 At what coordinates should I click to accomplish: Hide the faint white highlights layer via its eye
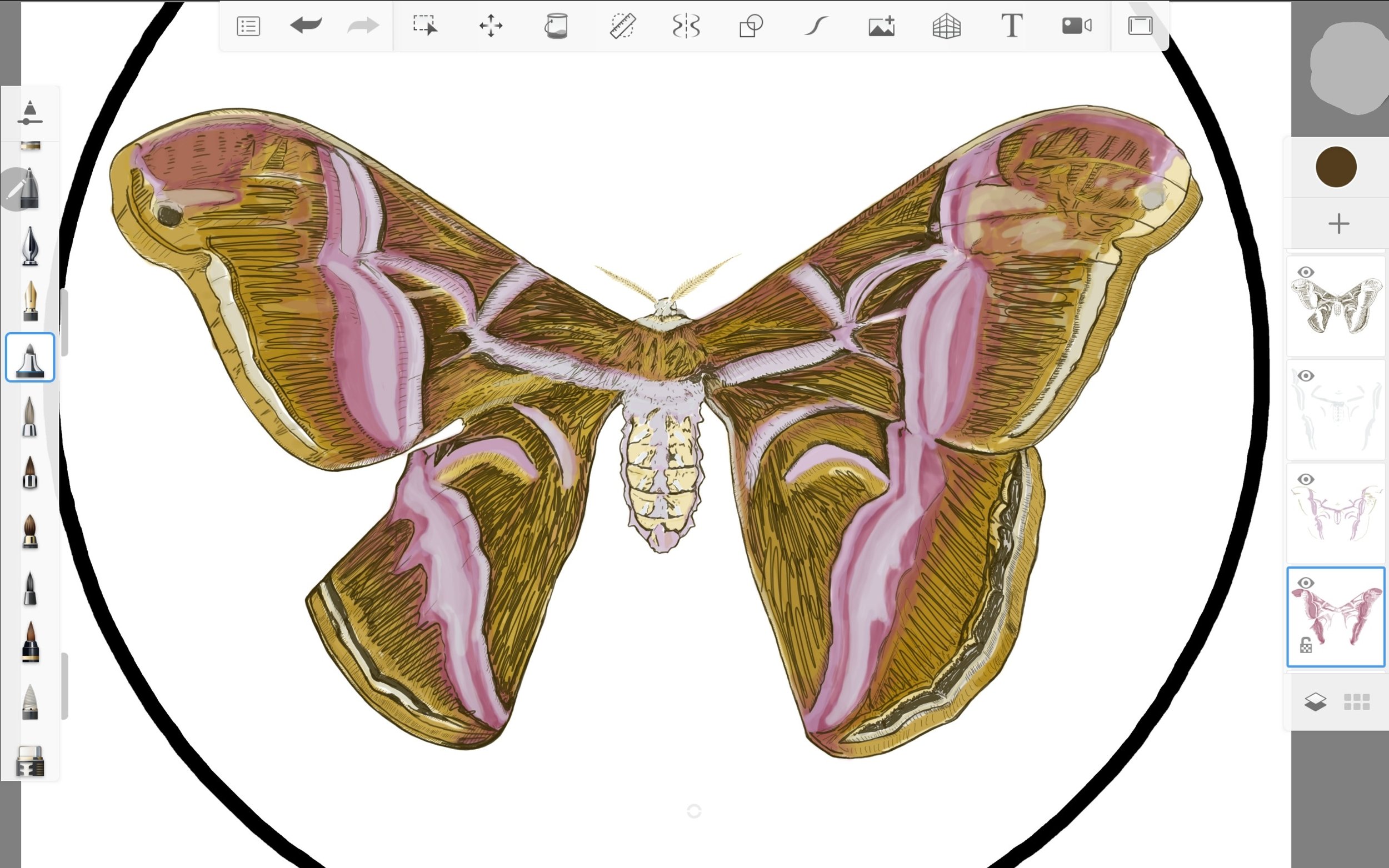pos(1306,375)
